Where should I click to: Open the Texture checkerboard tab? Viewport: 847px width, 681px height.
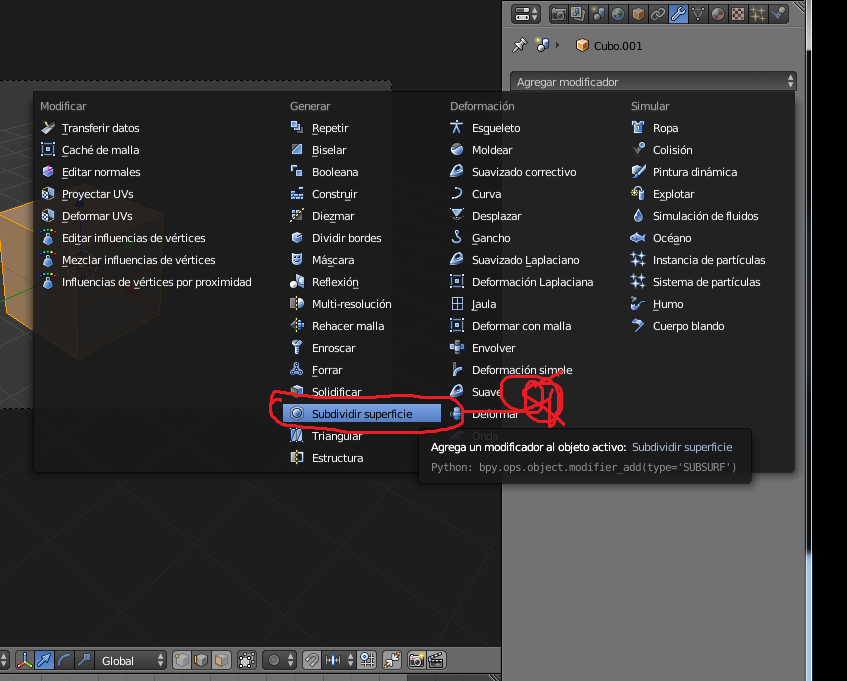pyautogui.click(x=738, y=14)
